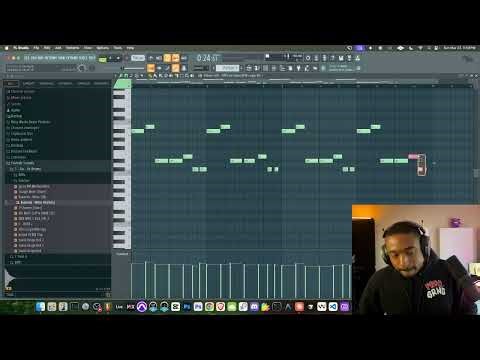Open the View menu
Screen dimensions: 480x360
(88, 48)
